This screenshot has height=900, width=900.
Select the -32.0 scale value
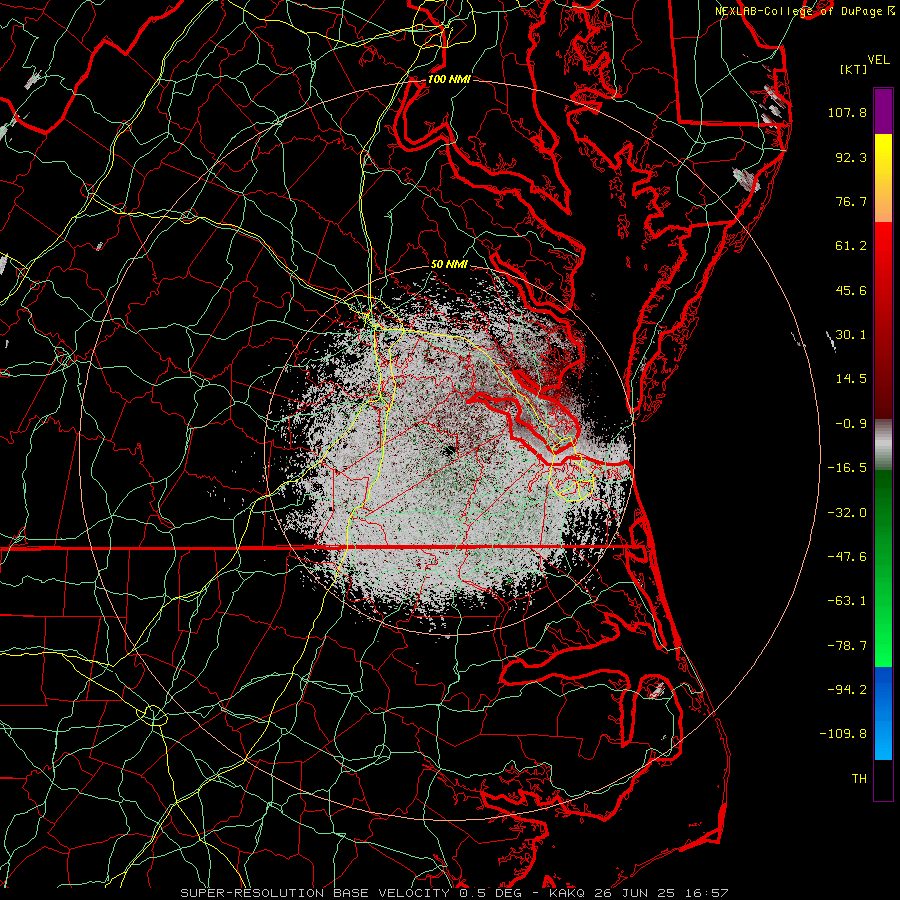(847, 513)
